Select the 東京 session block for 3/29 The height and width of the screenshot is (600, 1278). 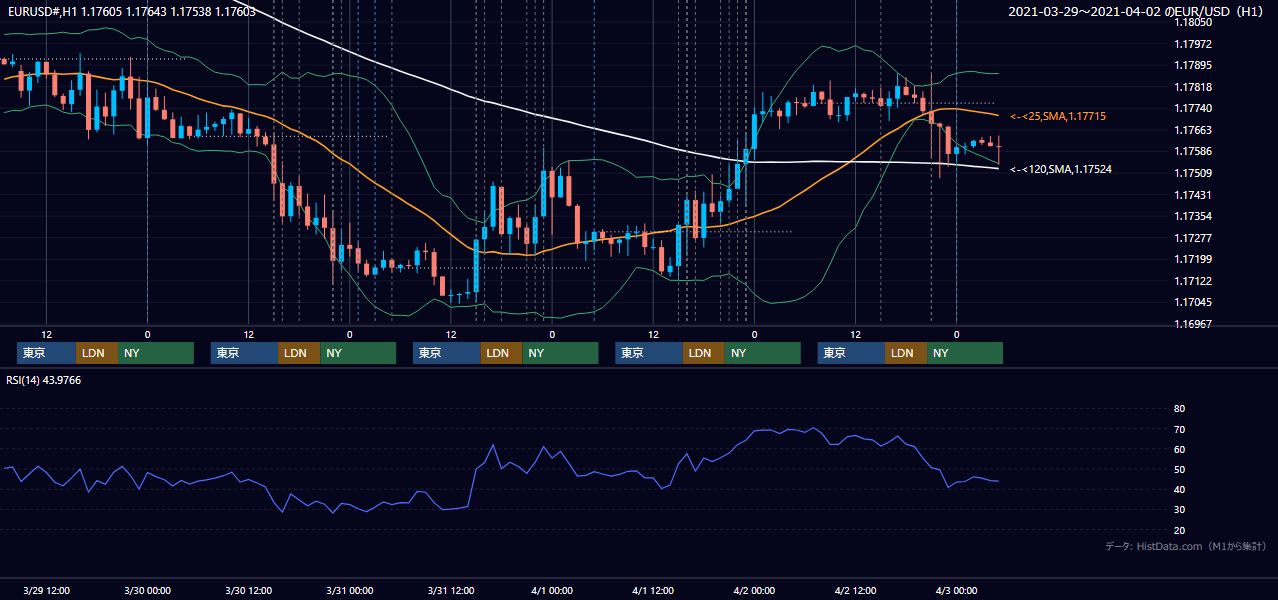point(46,353)
